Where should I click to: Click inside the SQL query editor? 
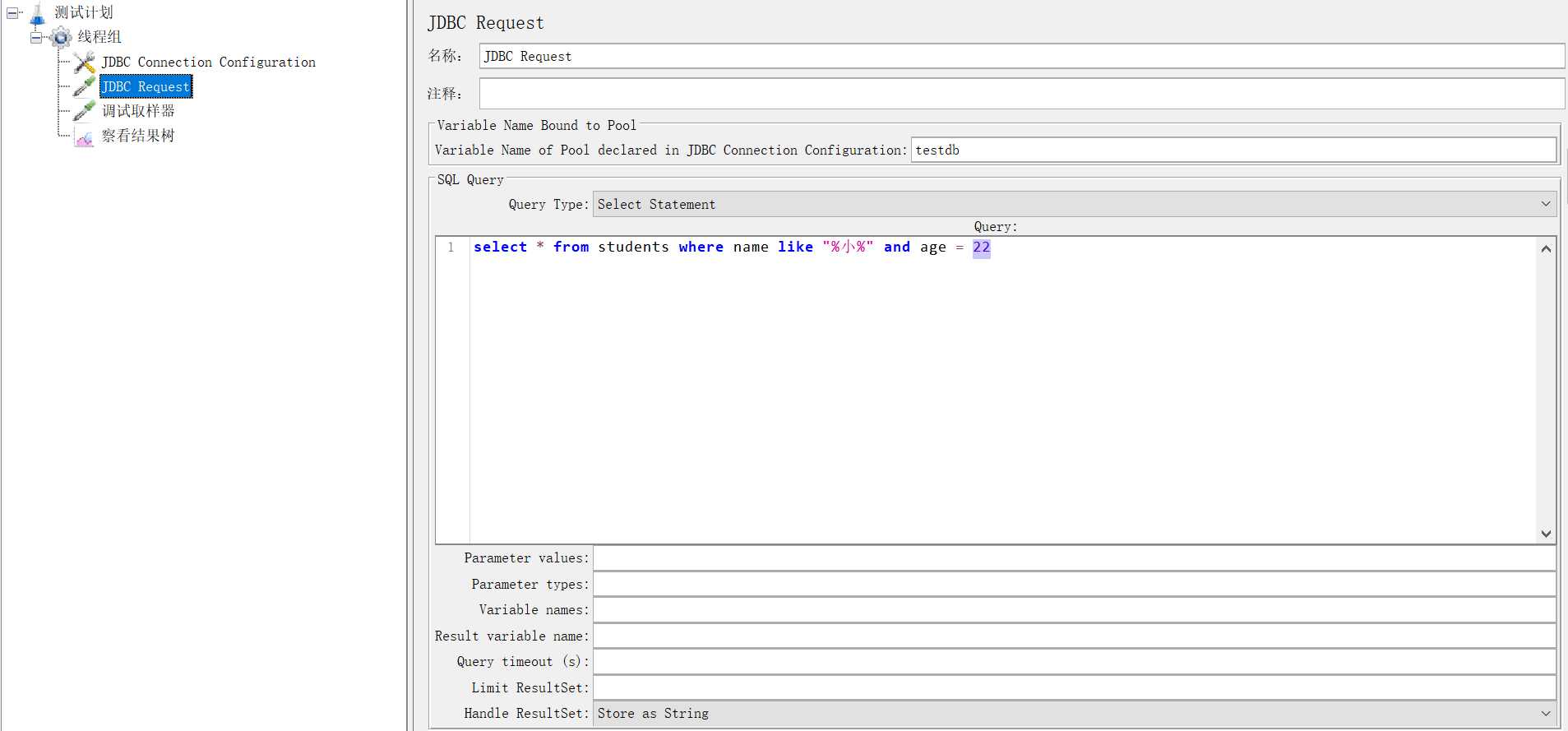click(x=1002, y=391)
